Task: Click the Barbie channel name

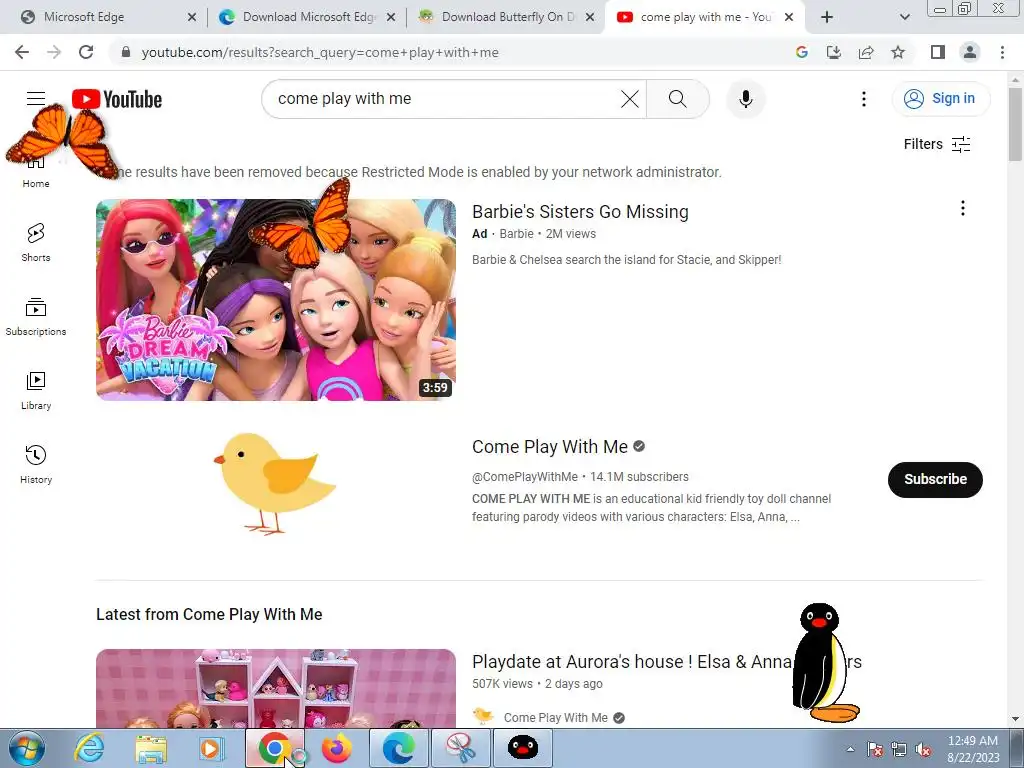Action: [x=516, y=234]
